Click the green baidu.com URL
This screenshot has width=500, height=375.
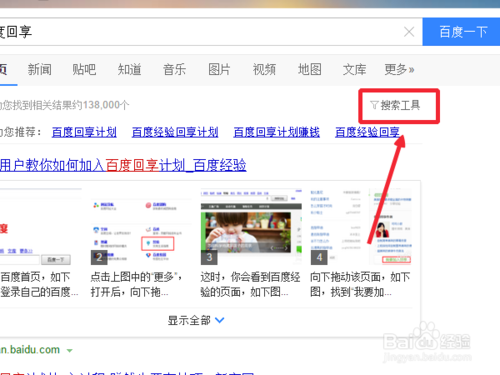[x=30, y=350]
